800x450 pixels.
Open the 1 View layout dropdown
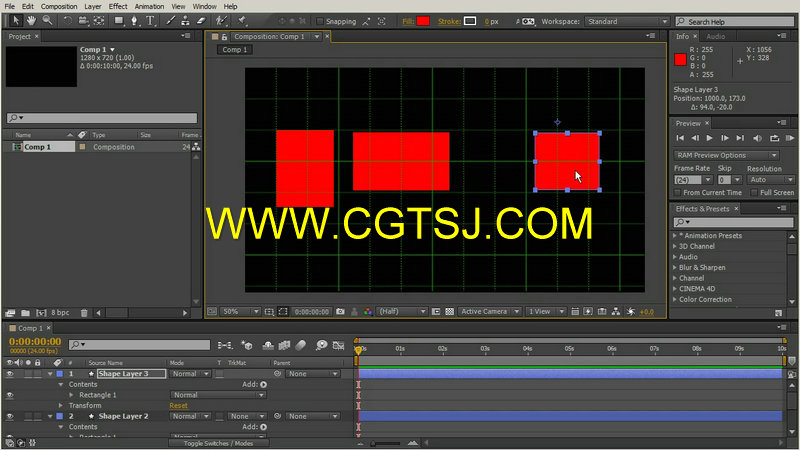pos(546,311)
